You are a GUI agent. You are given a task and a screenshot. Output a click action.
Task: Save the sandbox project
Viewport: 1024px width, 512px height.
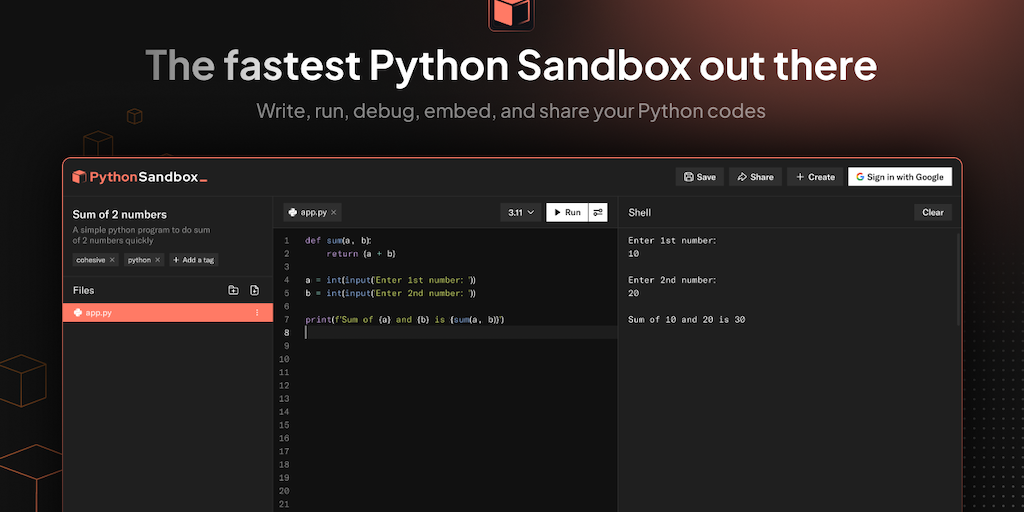coord(699,177)
